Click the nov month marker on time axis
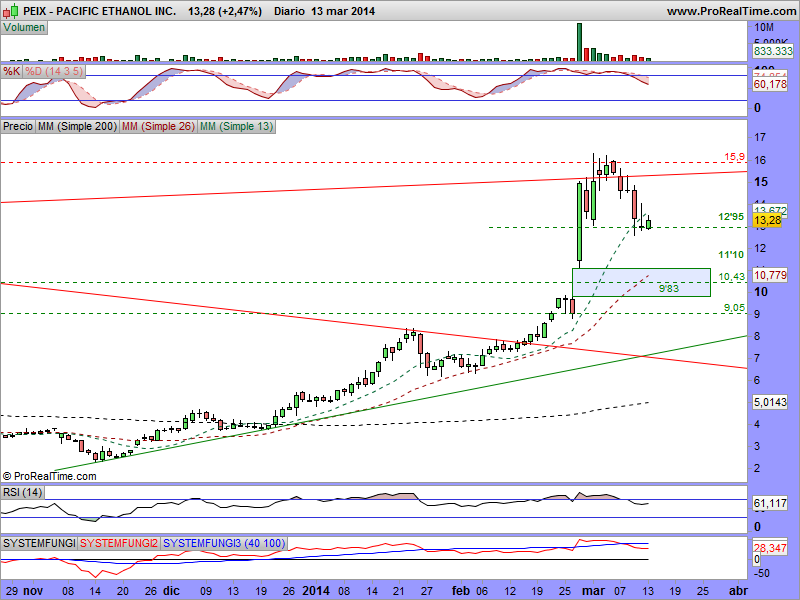The image size is (800, 600). pos(33,591)
